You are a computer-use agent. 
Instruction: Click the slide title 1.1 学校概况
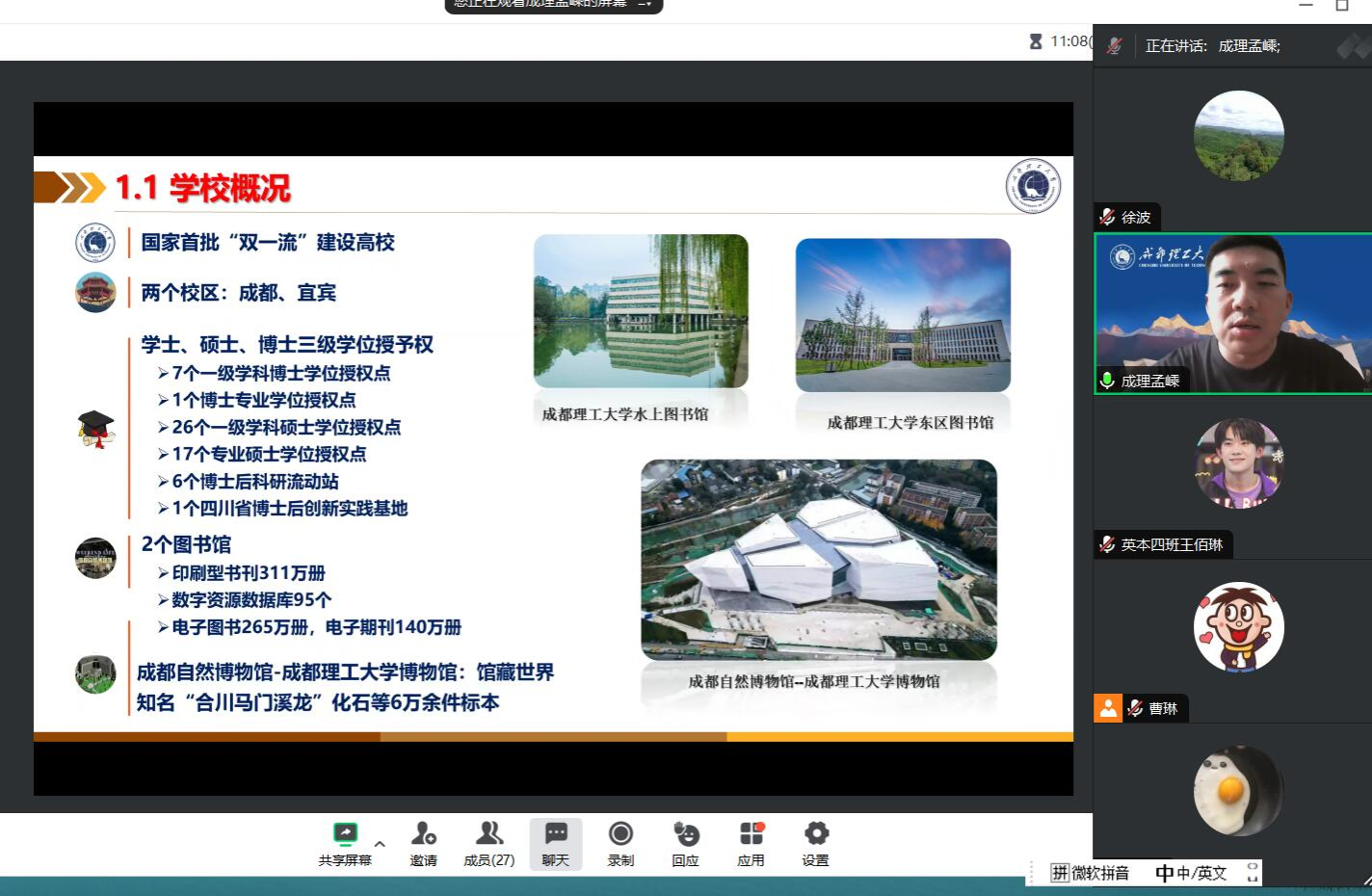[x=202, y=188]
